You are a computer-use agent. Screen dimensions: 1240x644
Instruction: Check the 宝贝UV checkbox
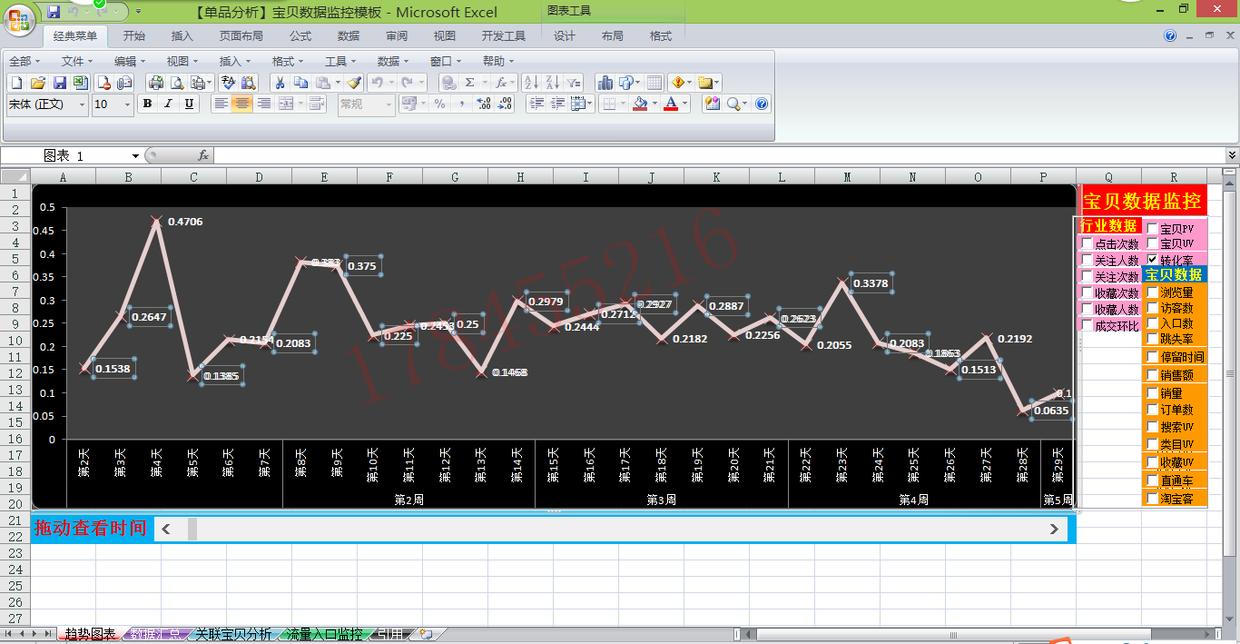click(x=1152, y=243)
